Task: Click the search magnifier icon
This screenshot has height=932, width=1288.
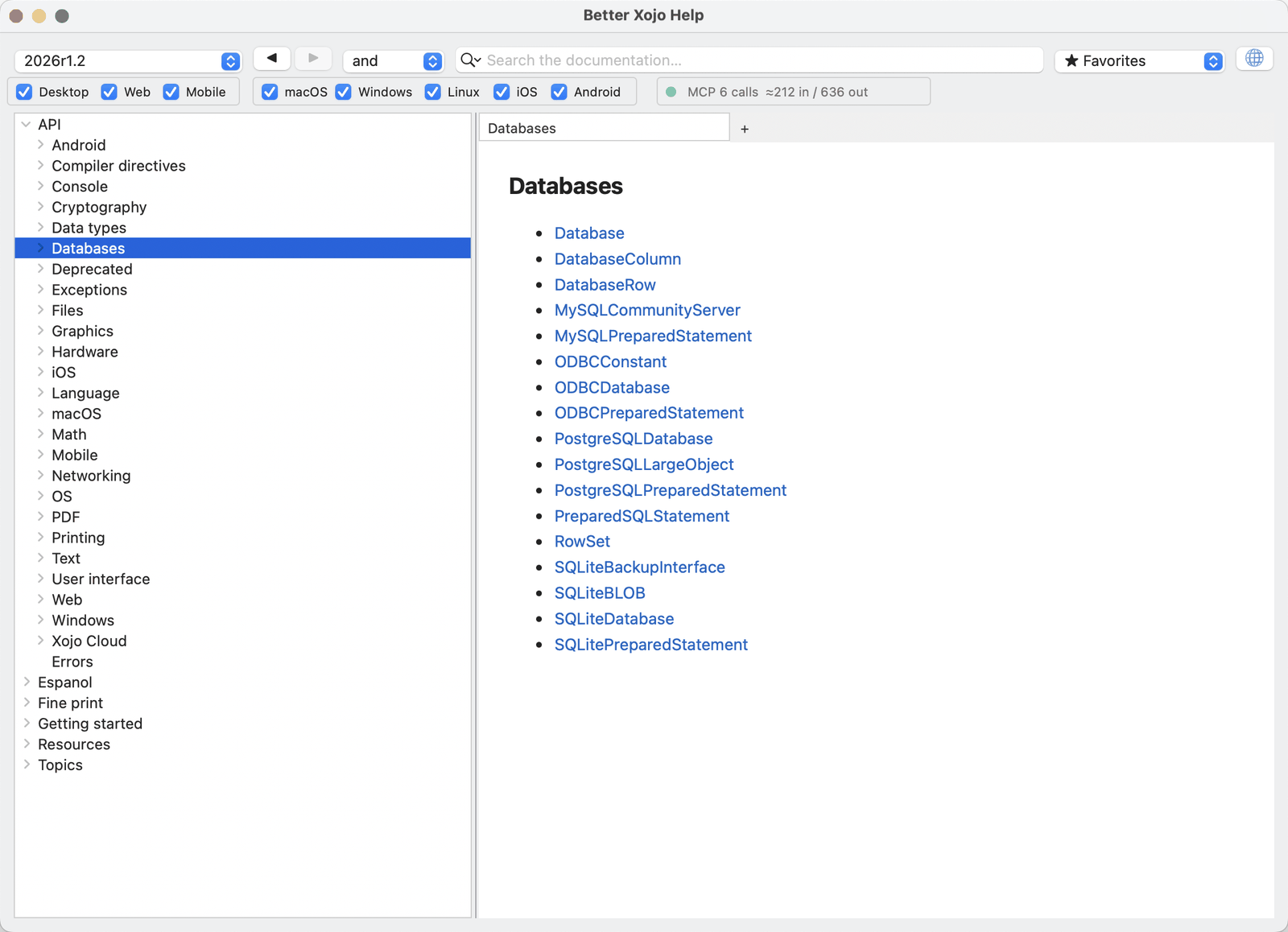Action: coord(470,60)
